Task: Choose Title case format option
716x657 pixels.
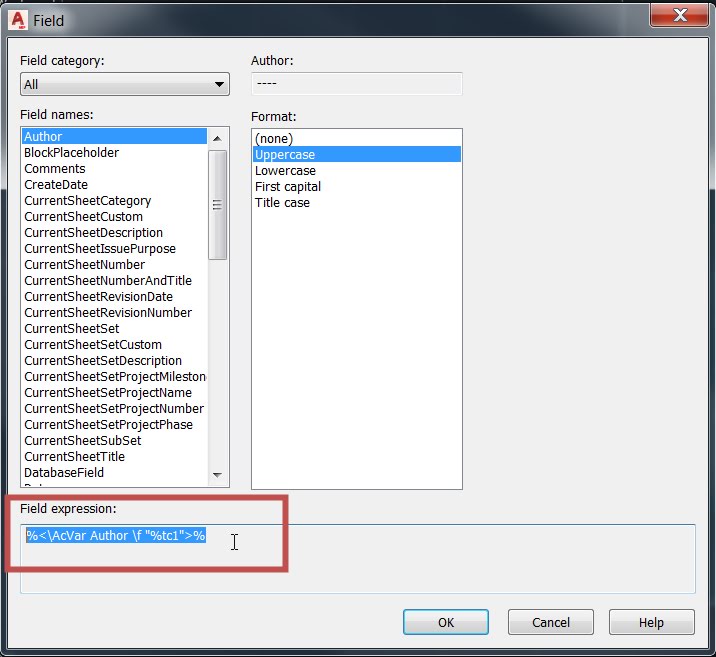Action: (x=357, y=202)
